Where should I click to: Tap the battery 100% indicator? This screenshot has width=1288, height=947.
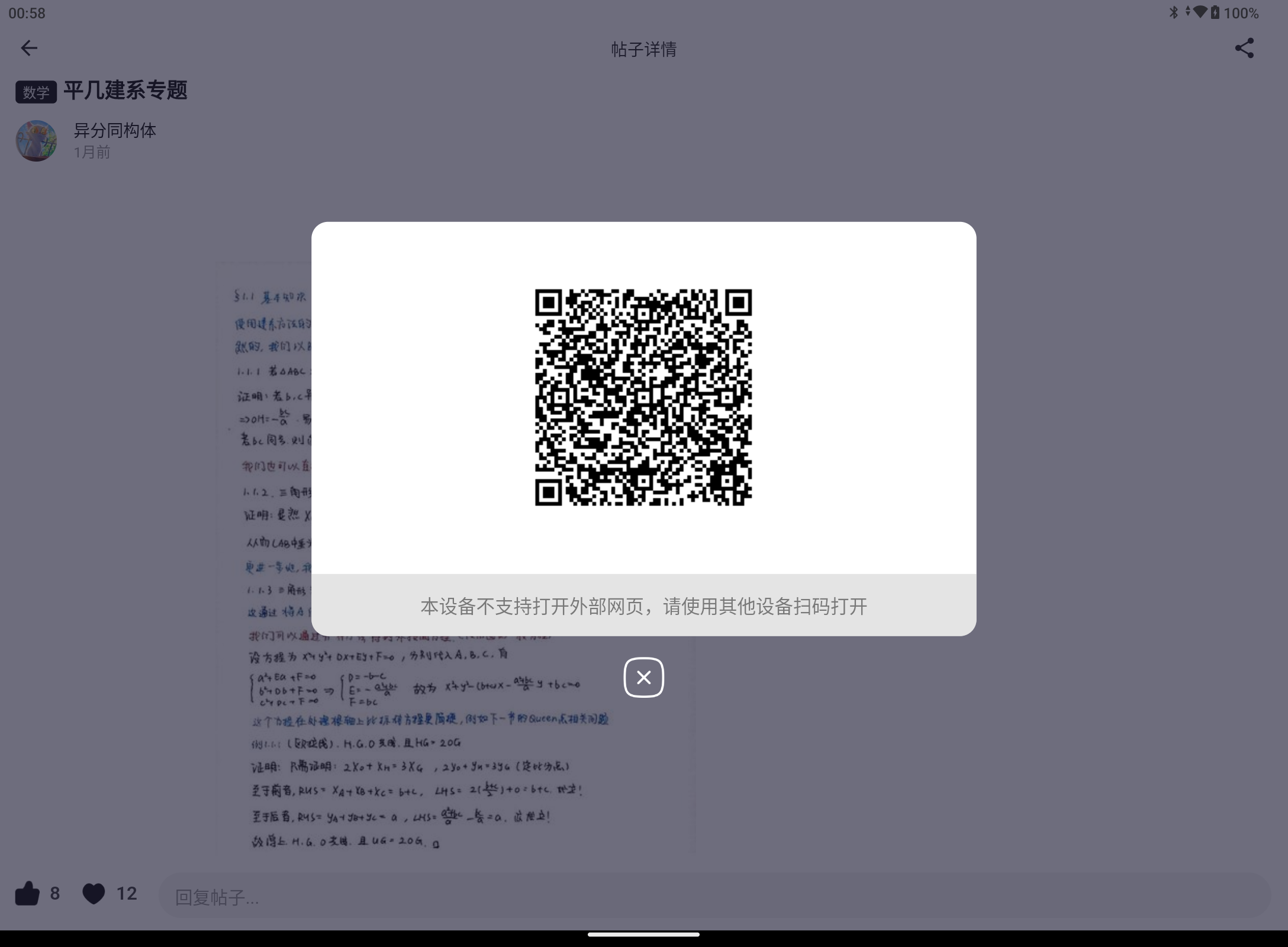1235,13
